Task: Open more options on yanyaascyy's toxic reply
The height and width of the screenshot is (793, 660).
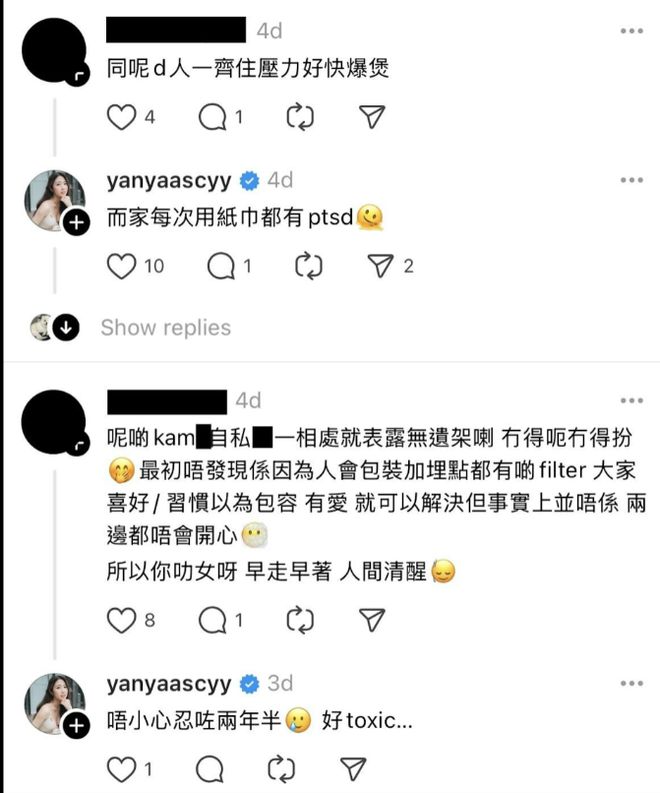Action: (632, 684)
